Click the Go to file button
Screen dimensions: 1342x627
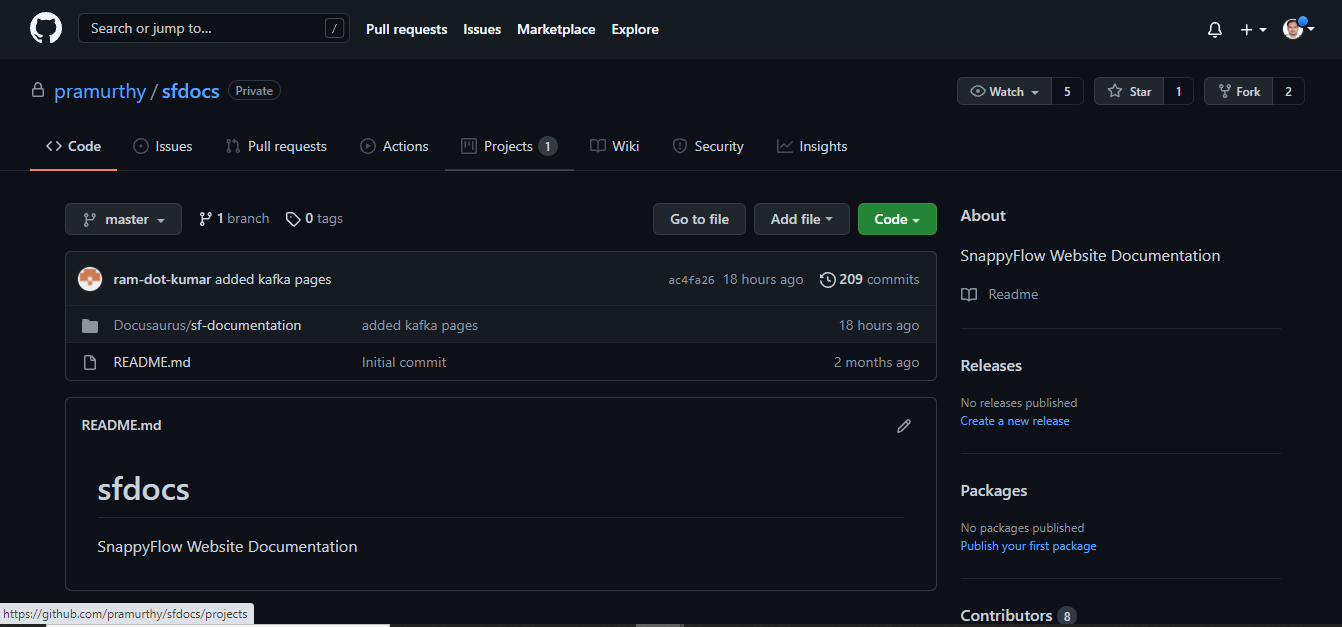point(699,220)
